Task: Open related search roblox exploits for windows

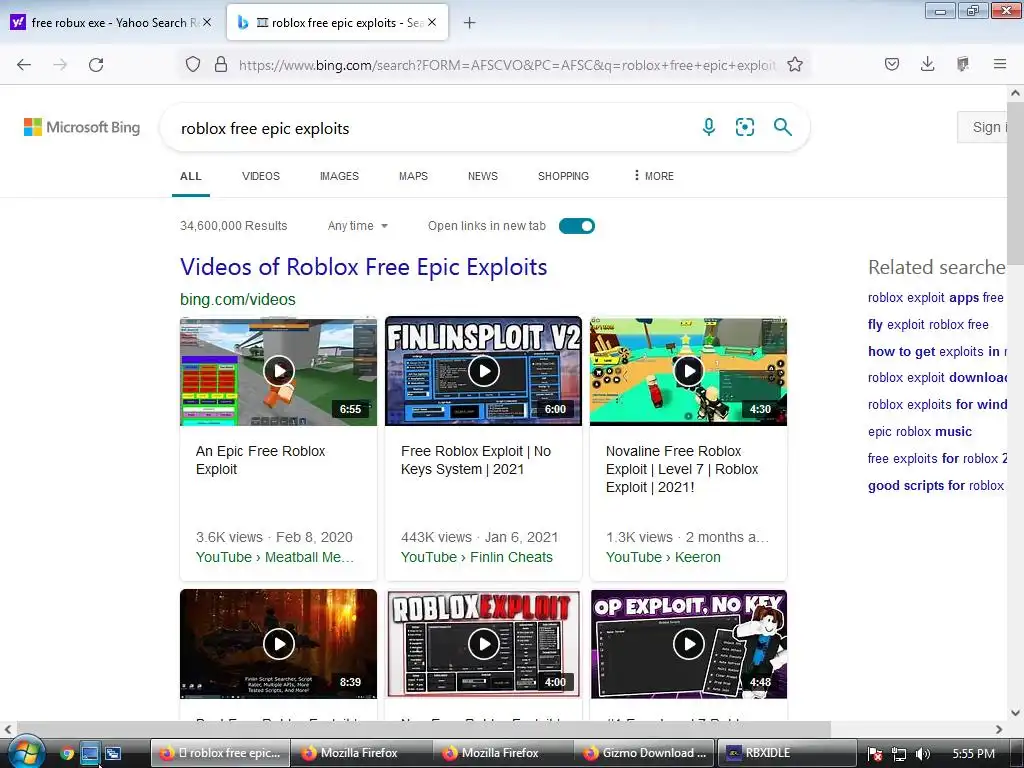Action: click(x=937, y=404)
